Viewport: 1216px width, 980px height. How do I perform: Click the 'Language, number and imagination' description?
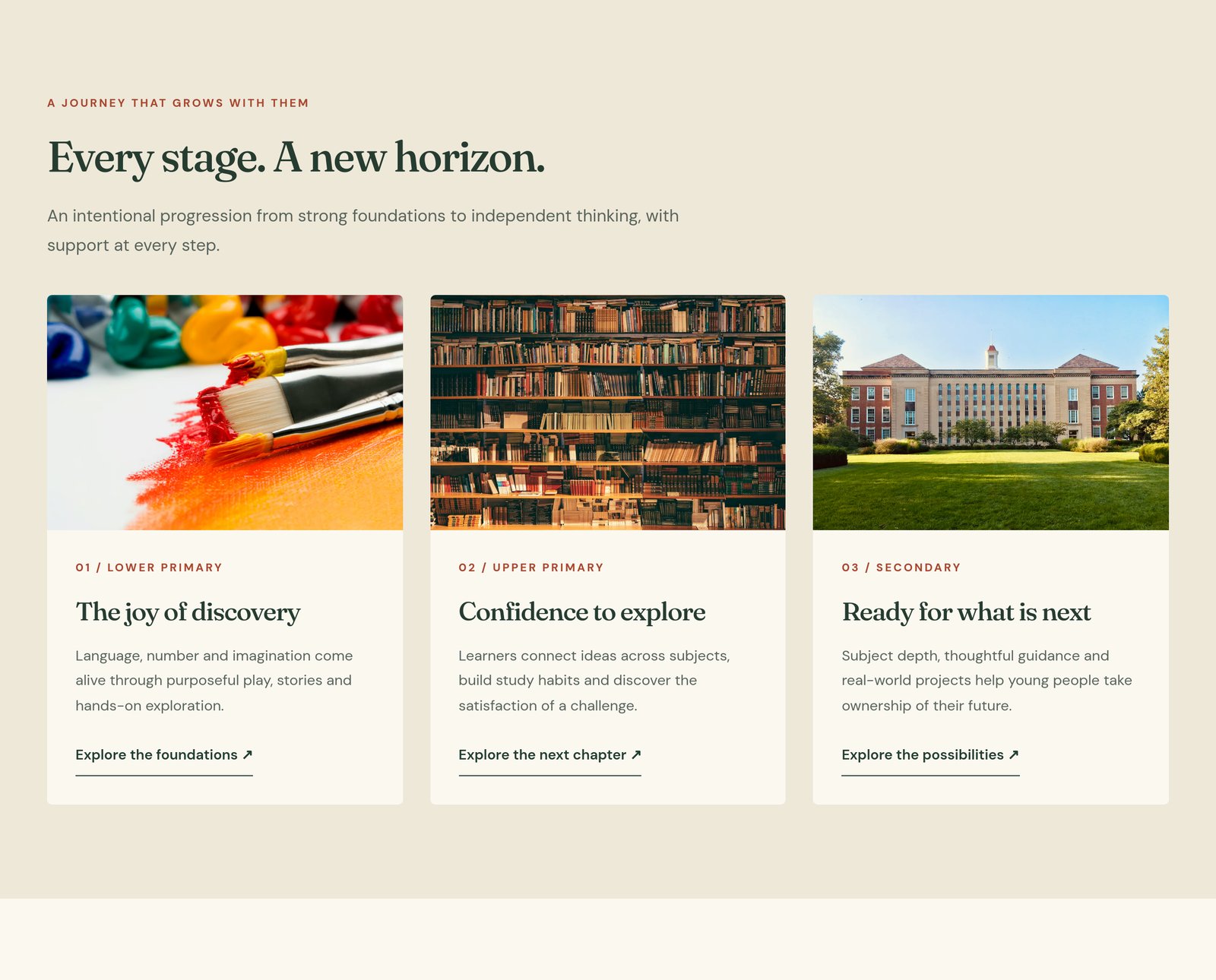(x=214, y=681)
